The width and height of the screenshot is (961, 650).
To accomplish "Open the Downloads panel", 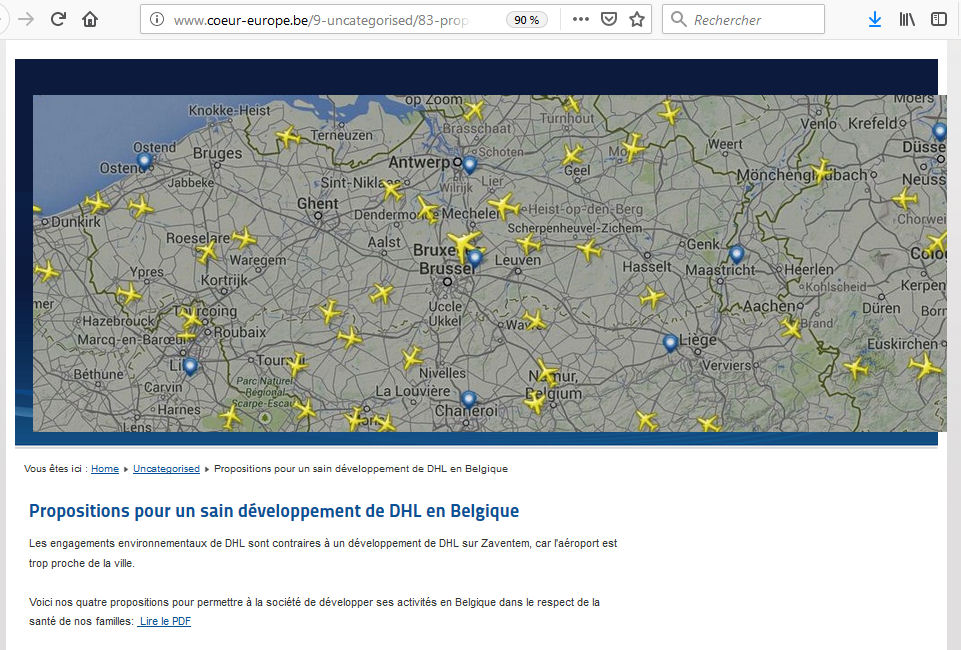I will tap(875, 20).
